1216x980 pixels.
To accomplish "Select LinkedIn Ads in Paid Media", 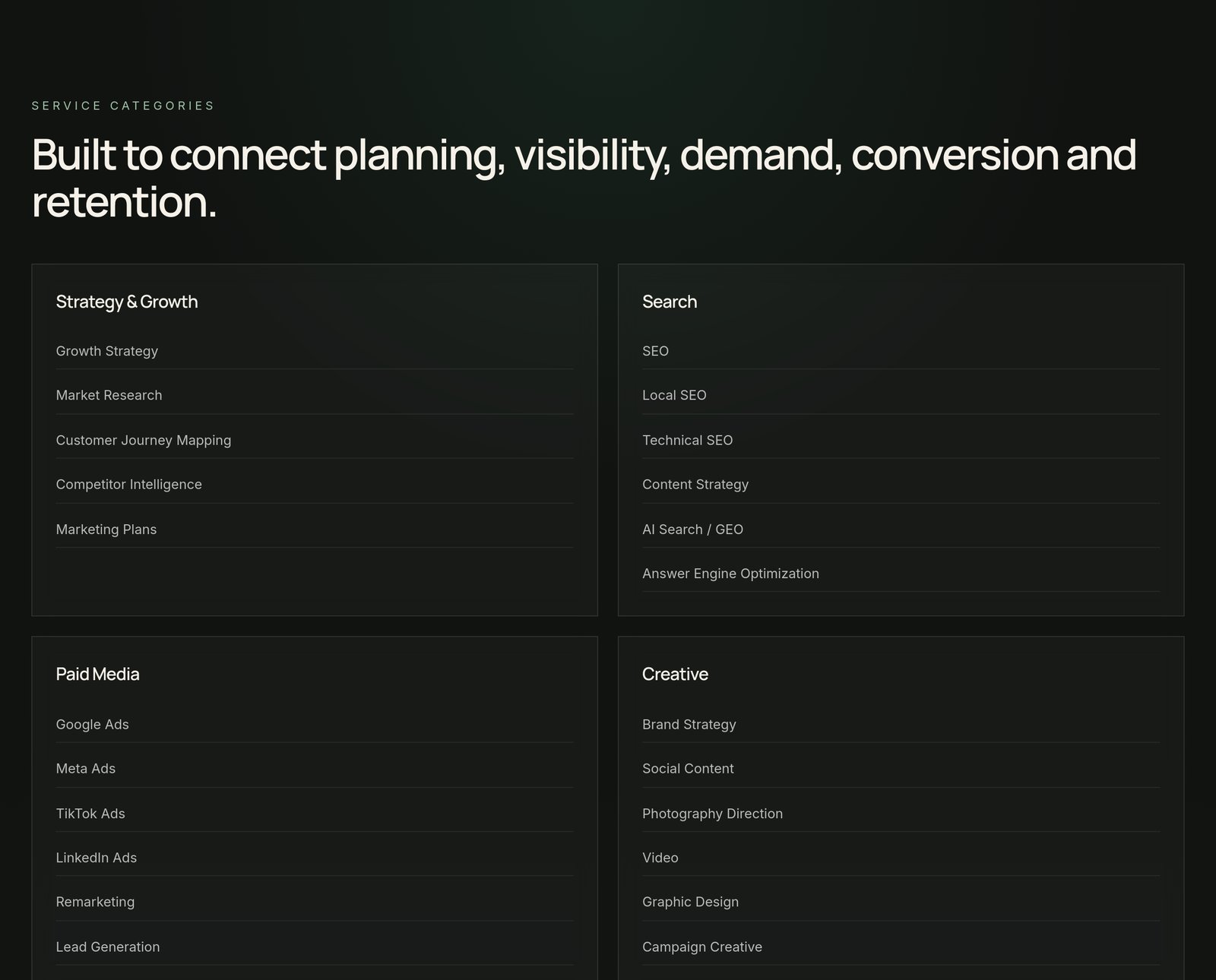I will pyautogui.click(x=315, y=858).
